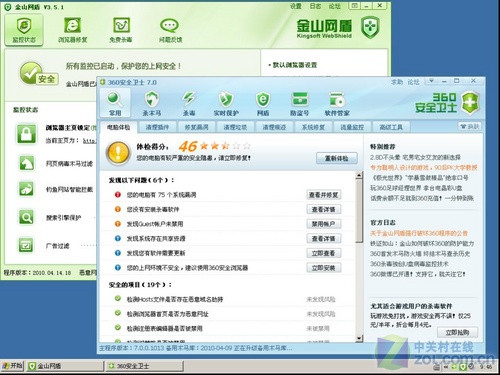Click the 360安全卫士 shield logo
Image resolution: width=500 pixels, height=375 pixels.
(470, 103)
